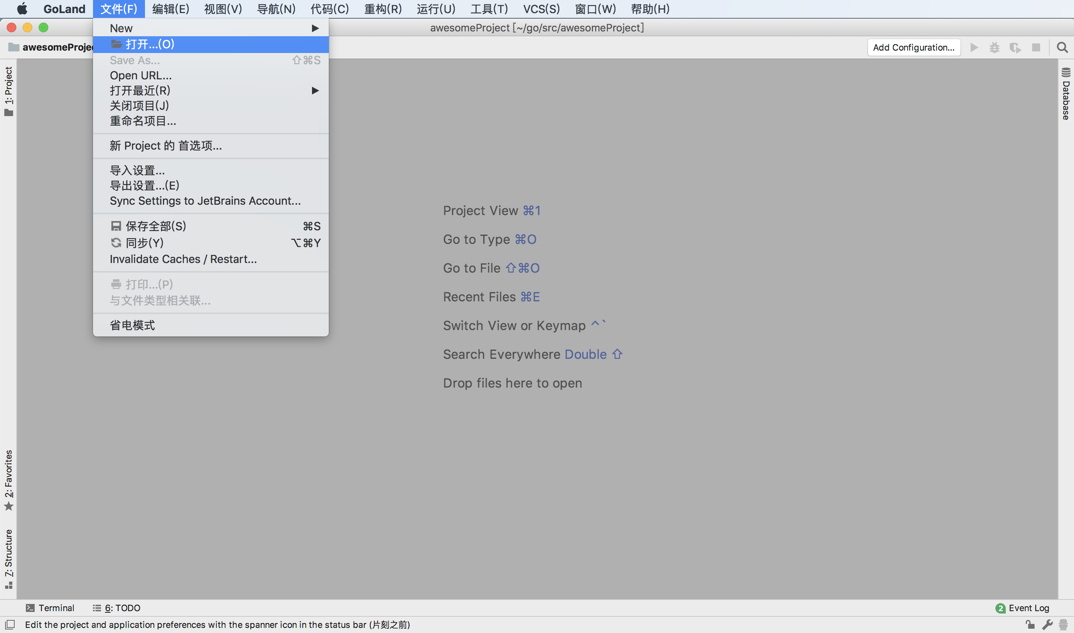
Task: Select 关闭项目(J) menu entry
Action: [211, 106]
